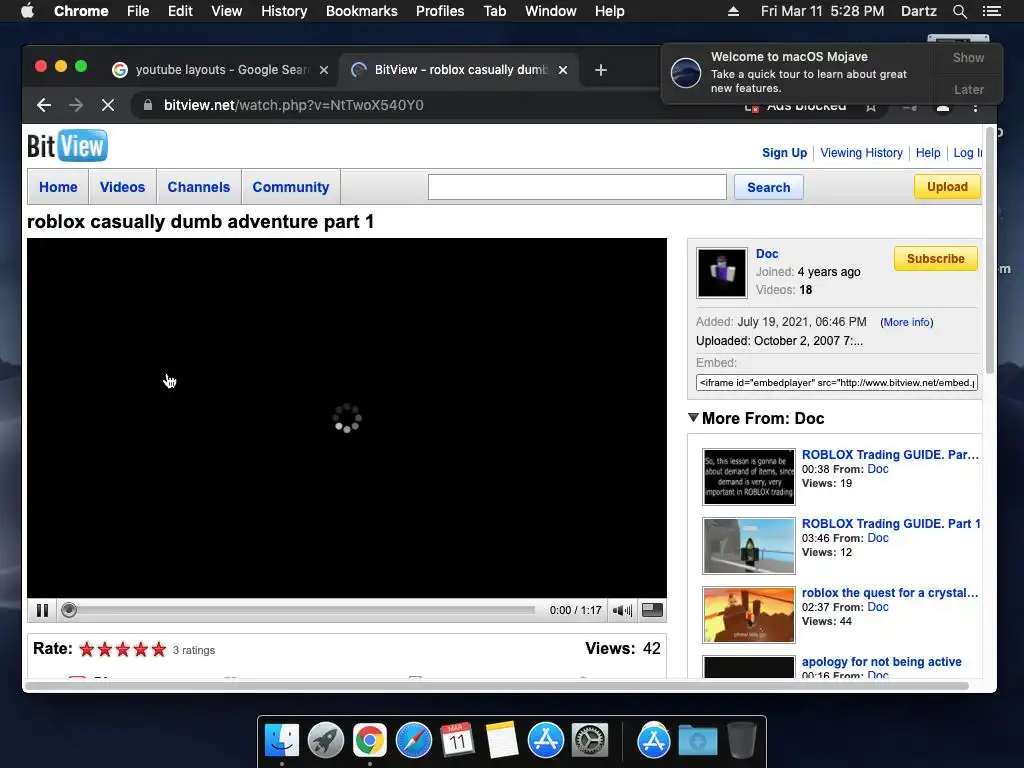The image size is (1024, 768).
Task: Click thumbnail of the quest for a crystal video
Action: pyautogui.click(x=748, y=615)
